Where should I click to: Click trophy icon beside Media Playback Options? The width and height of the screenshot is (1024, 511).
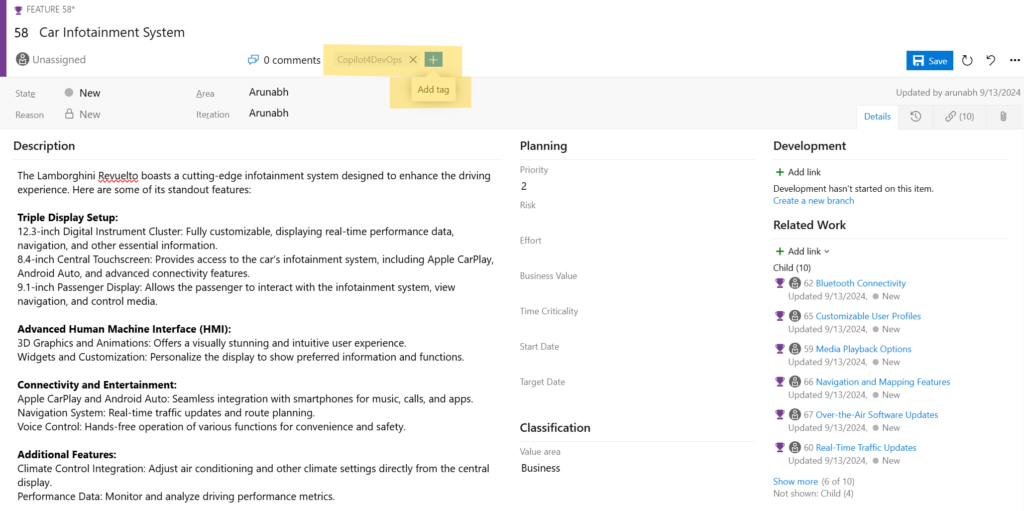pyautogui.click(x=779, y=349)
